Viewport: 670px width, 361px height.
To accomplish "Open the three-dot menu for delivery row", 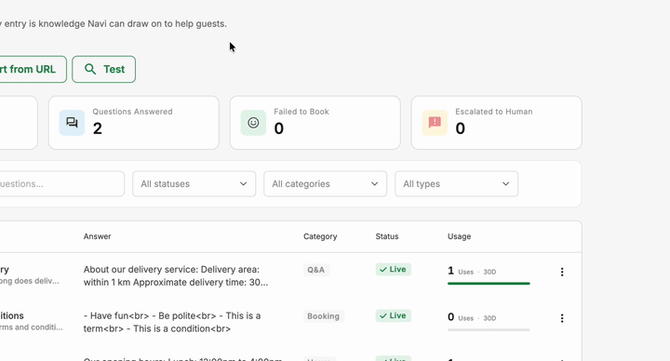I will point(562,272).
